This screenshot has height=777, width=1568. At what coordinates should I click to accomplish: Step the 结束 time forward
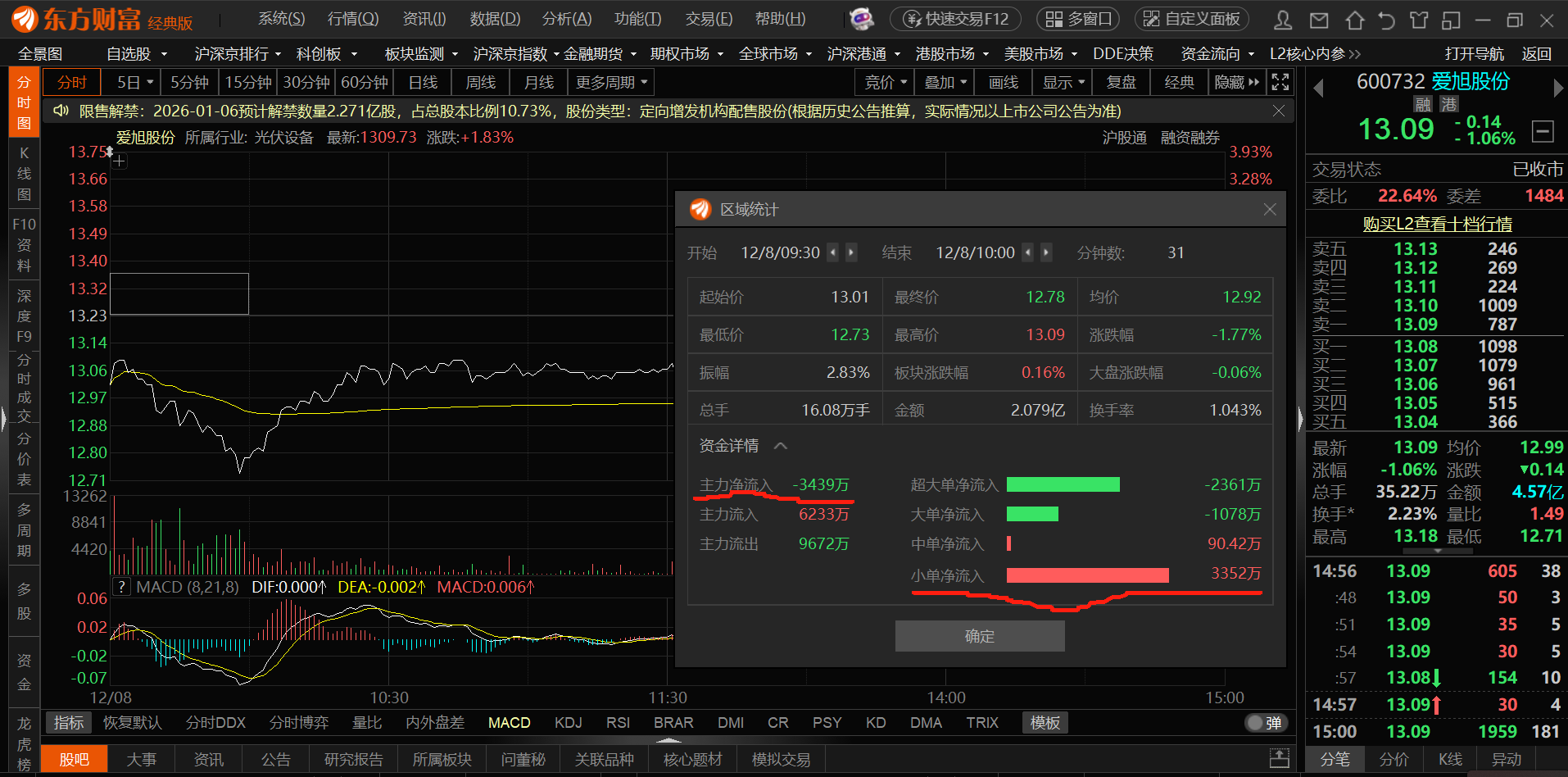(1046, 252)
